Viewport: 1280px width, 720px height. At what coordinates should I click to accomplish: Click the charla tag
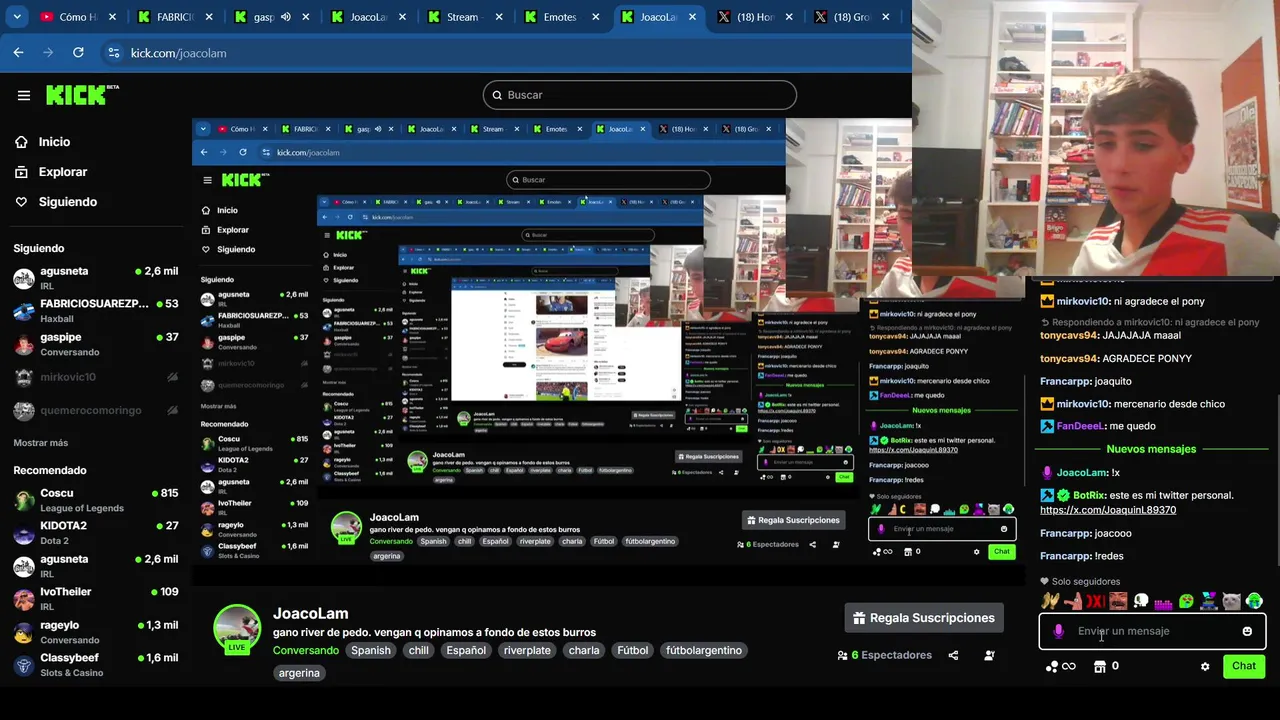tap(584, 651)
